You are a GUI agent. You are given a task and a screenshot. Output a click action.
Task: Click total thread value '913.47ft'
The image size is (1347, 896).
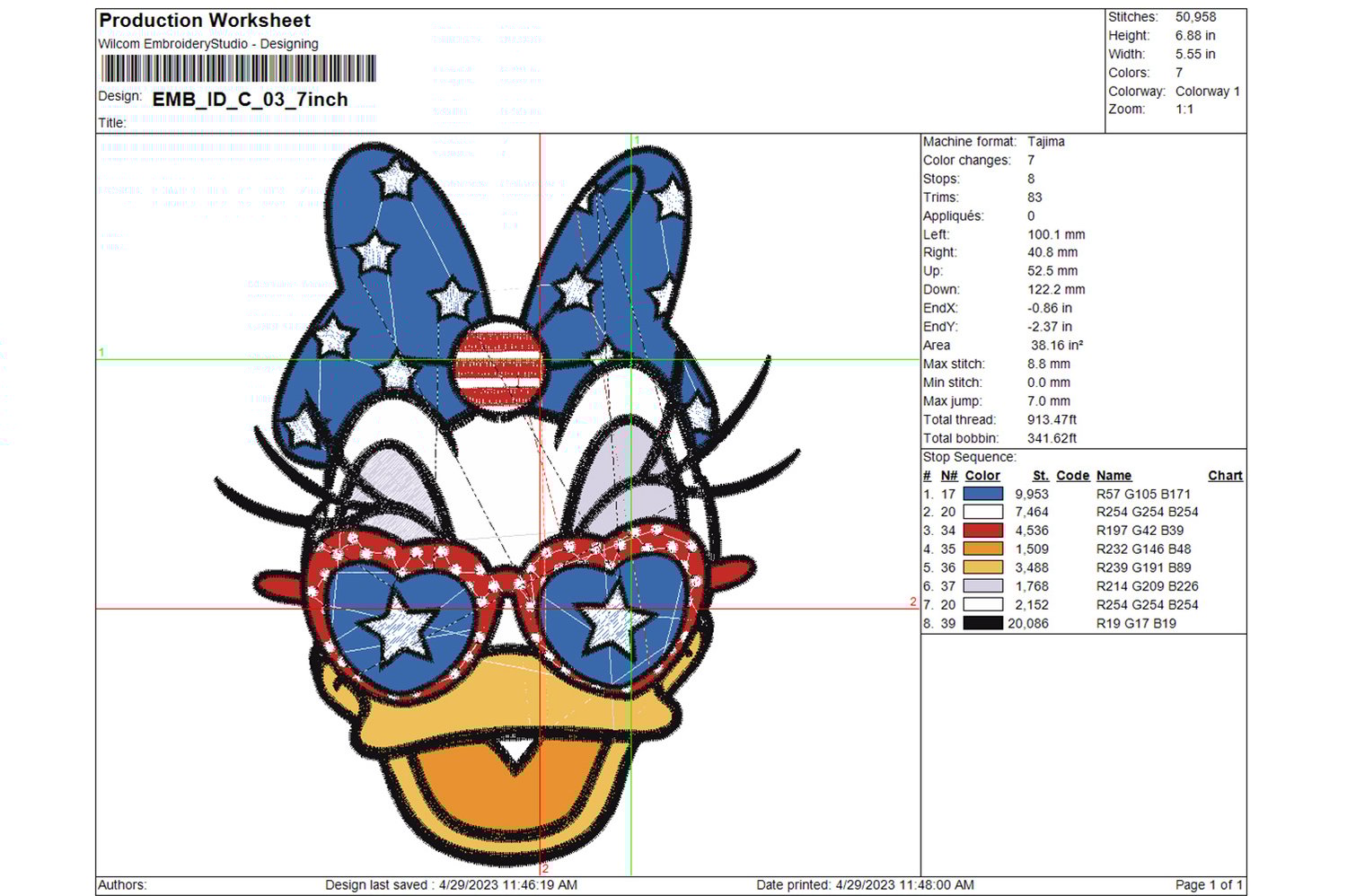click(x=1052, y=420)
